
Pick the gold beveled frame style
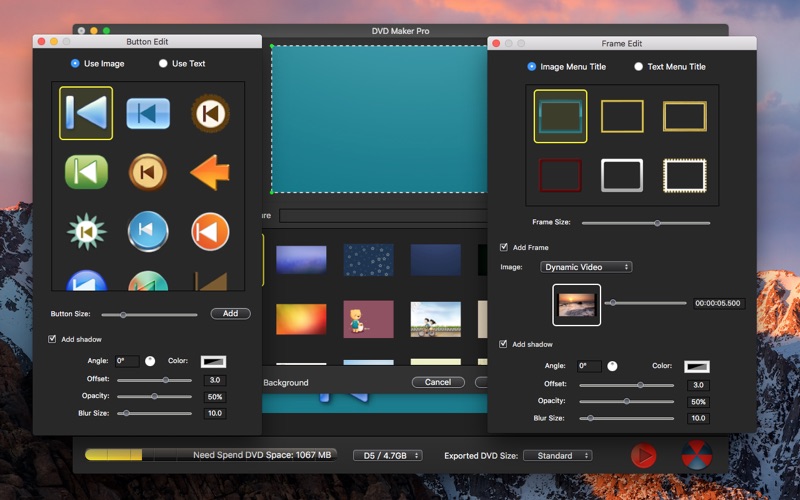(685, 116)
